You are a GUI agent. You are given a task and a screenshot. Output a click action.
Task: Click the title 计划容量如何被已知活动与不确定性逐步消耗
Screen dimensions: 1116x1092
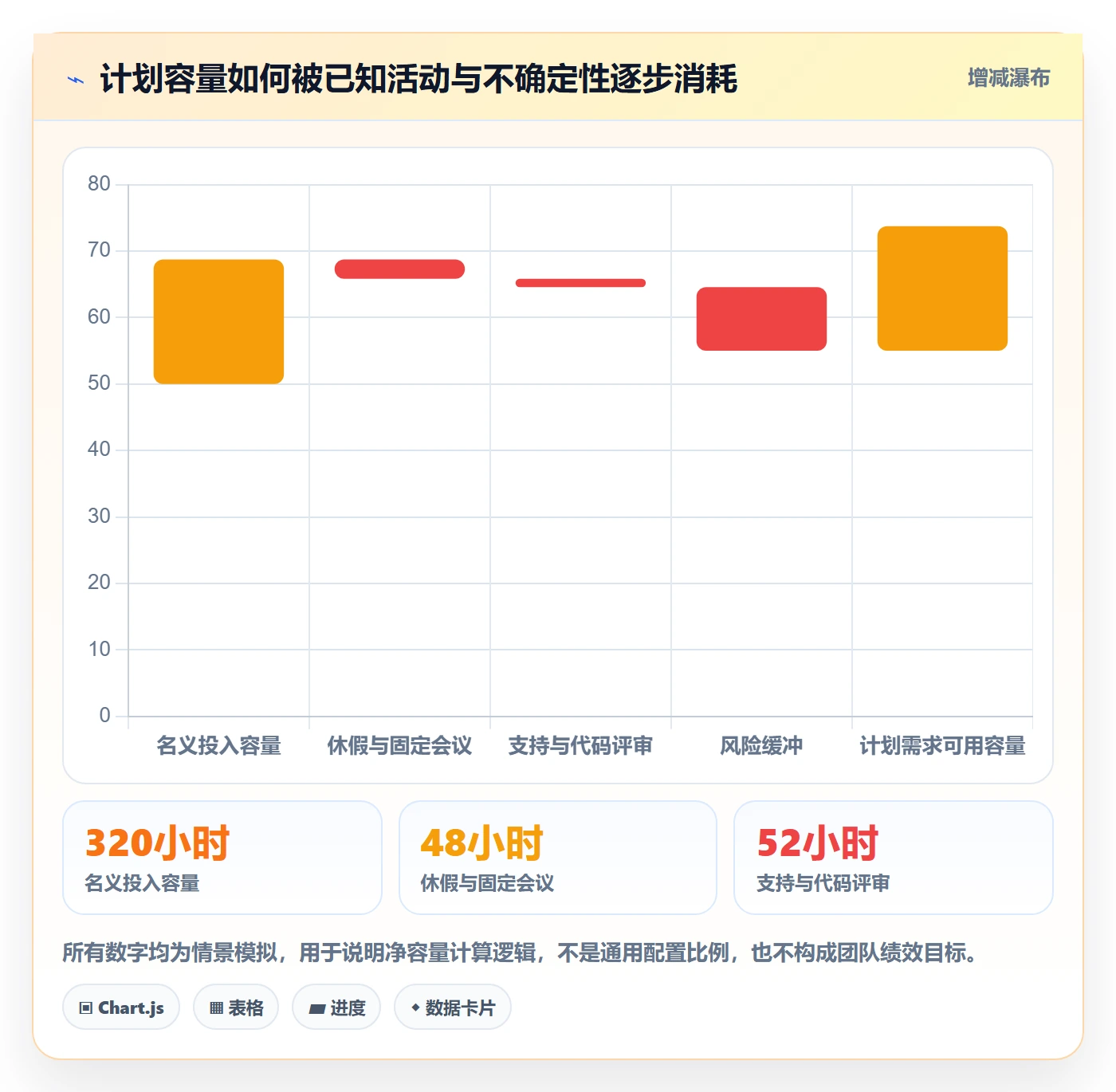tap(418, 79)
